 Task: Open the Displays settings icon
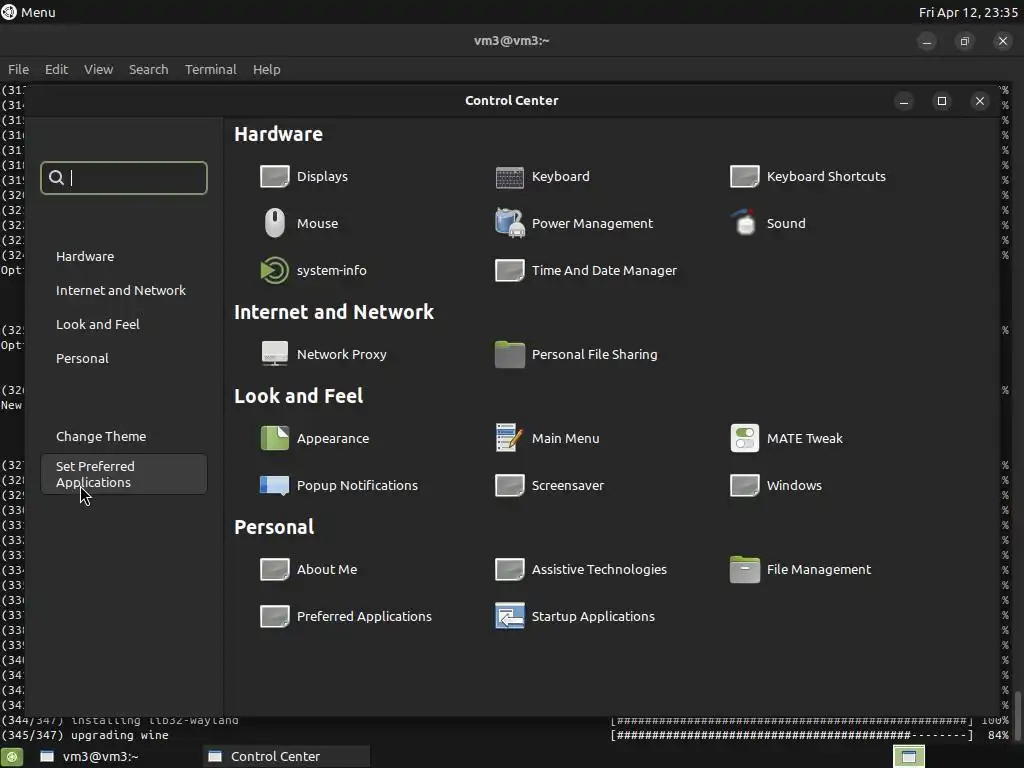click(x=274, y=176)
